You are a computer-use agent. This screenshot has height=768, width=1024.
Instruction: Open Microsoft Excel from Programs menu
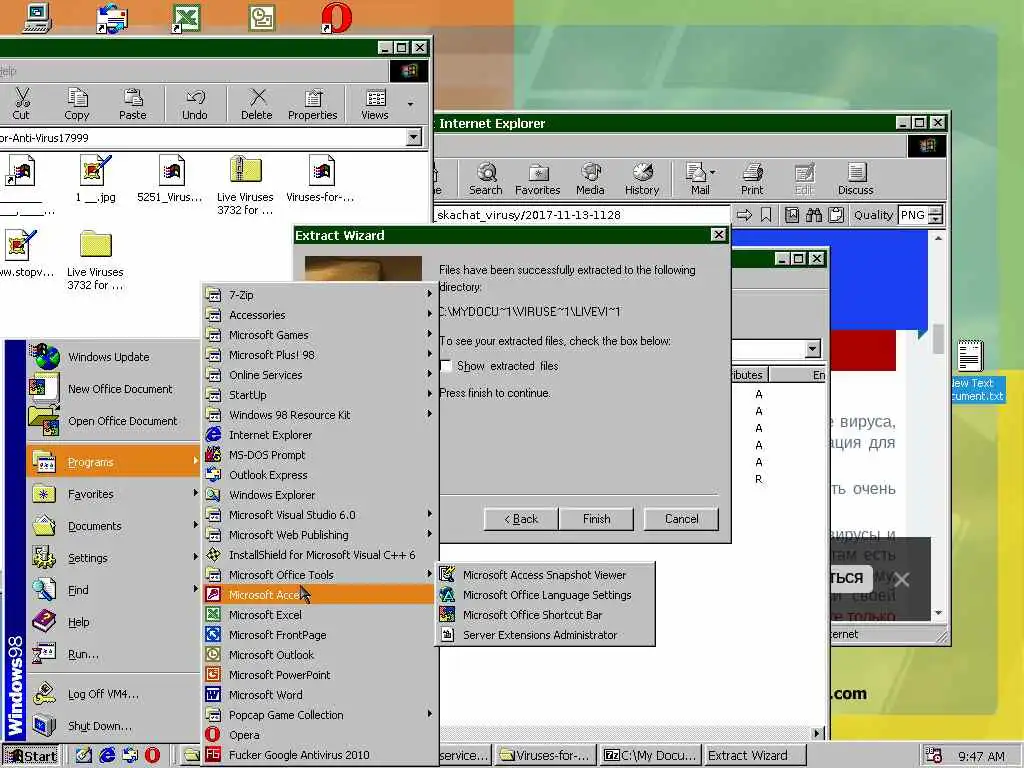click(x=319, y=615)
